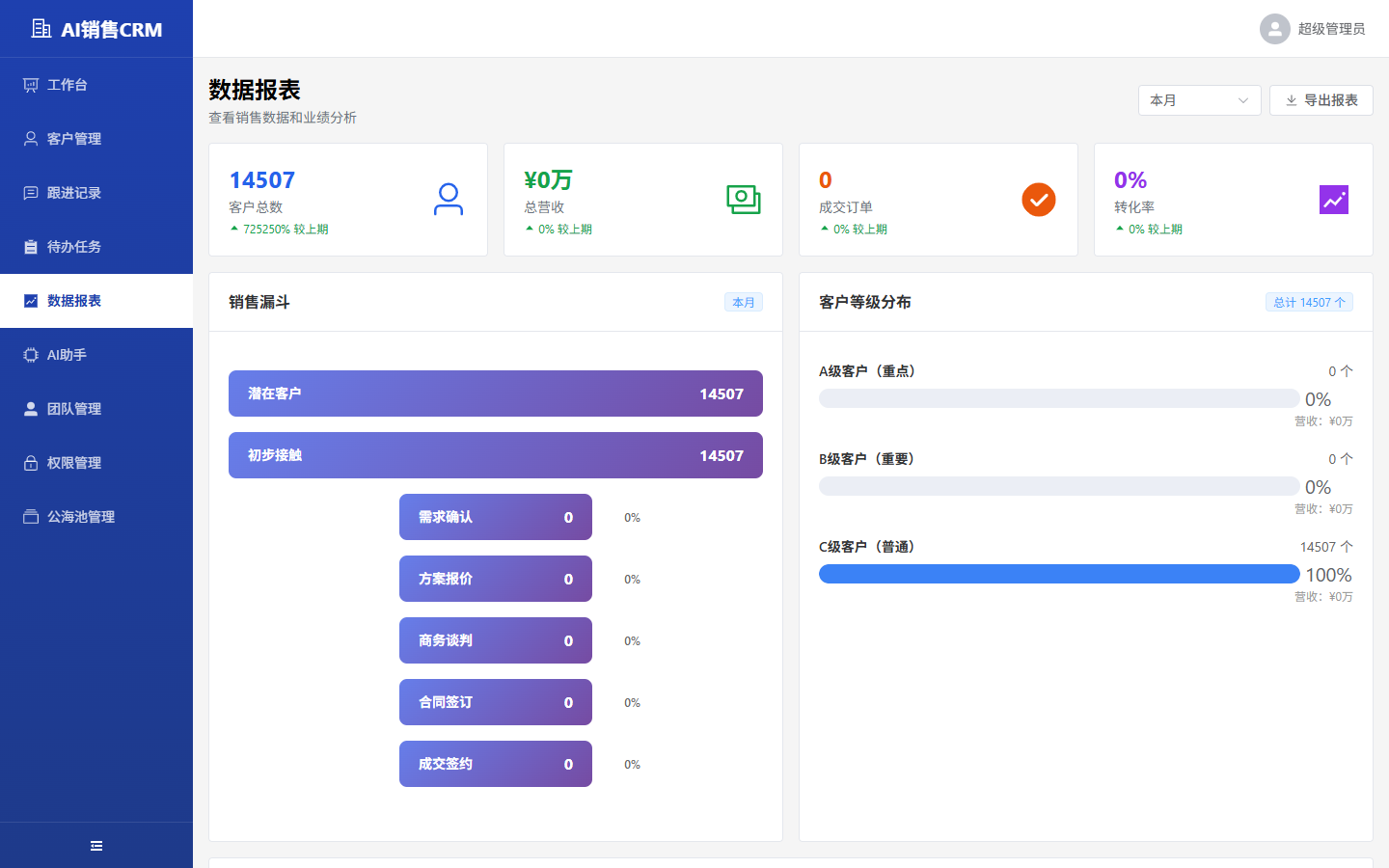Click the C级客户 blue progress bar
Image resolution: width=1389 pixels, height=868 pixels.
[x=1059, y=574]
